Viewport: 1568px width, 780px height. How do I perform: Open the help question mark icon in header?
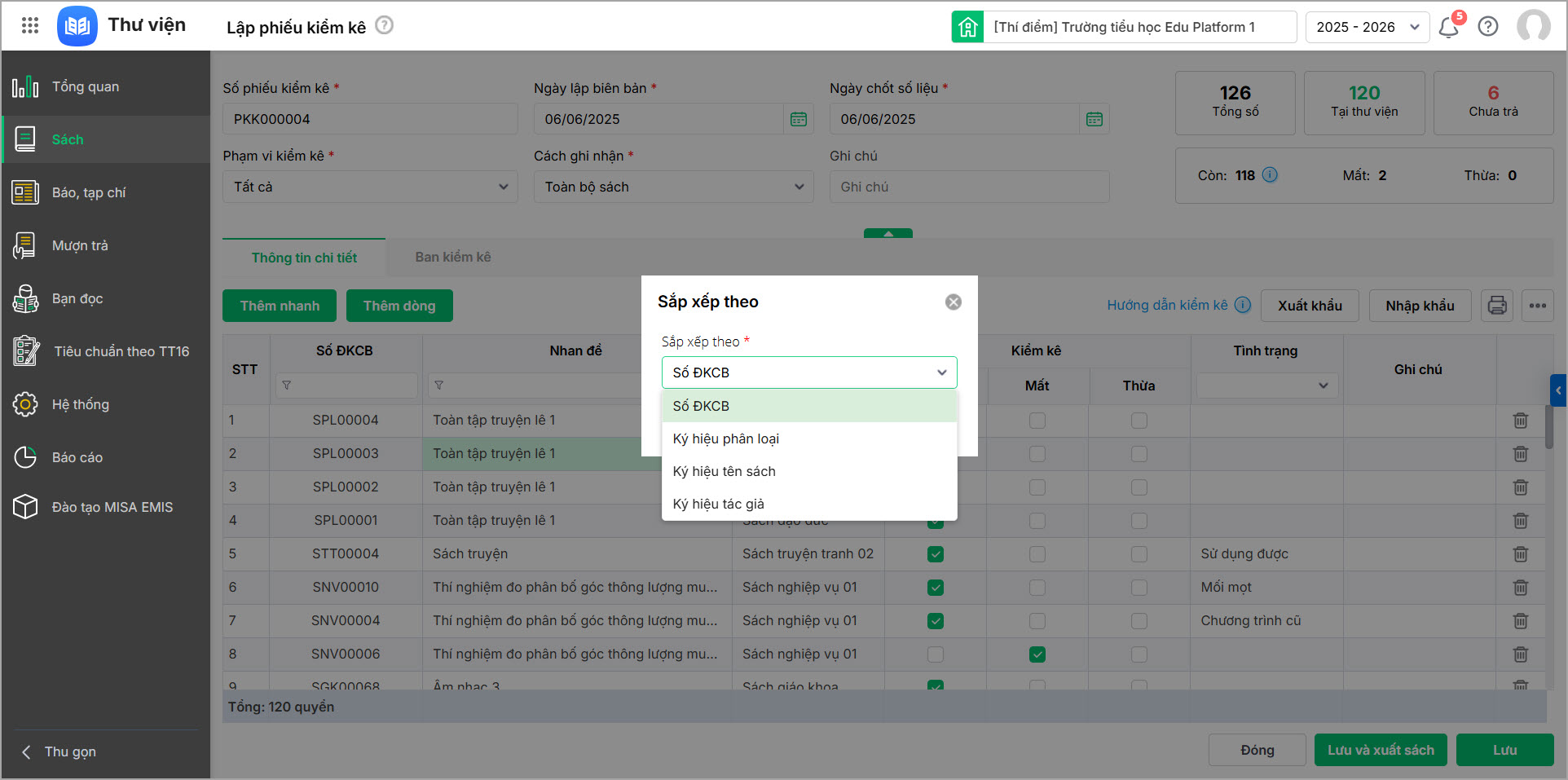coord(1488,27)
